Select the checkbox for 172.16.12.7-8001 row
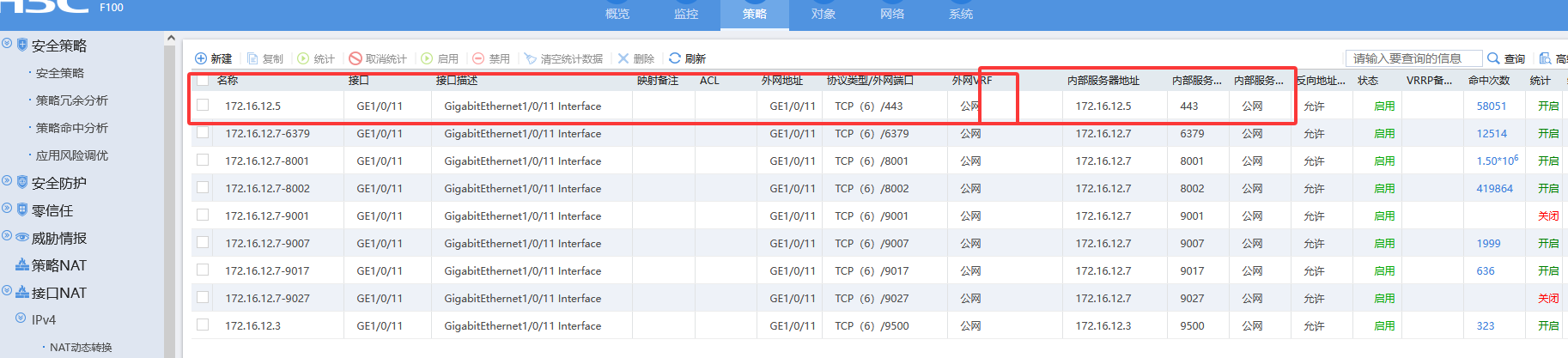1568x358 pixels. 203,160
